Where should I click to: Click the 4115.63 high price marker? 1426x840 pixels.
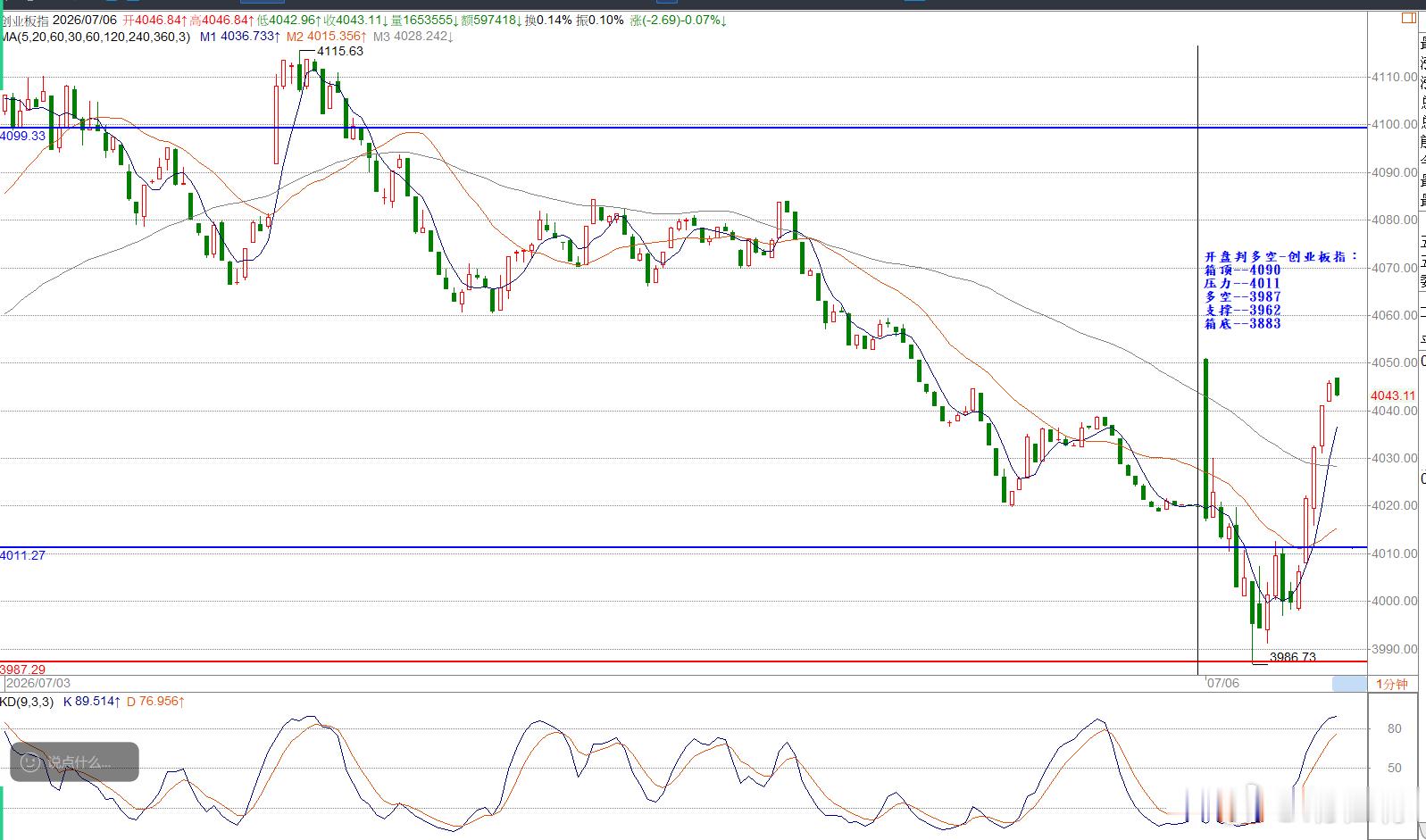click(340, 51)
